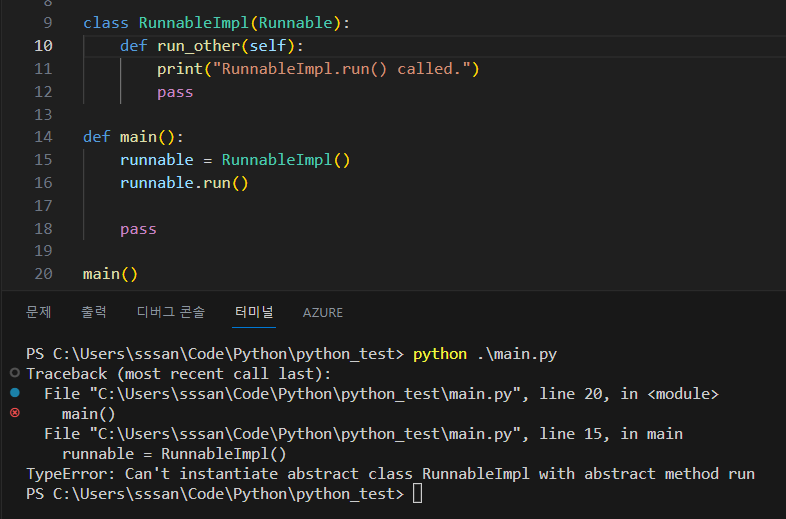Open the 출력 panel tab

(94, 312)
